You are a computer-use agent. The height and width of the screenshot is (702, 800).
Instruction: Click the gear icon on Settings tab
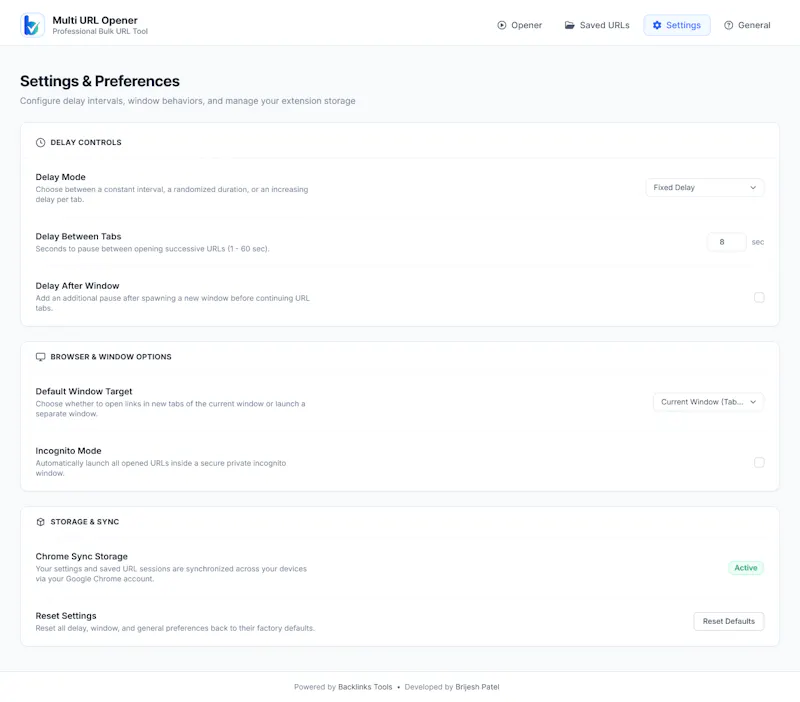657,25
